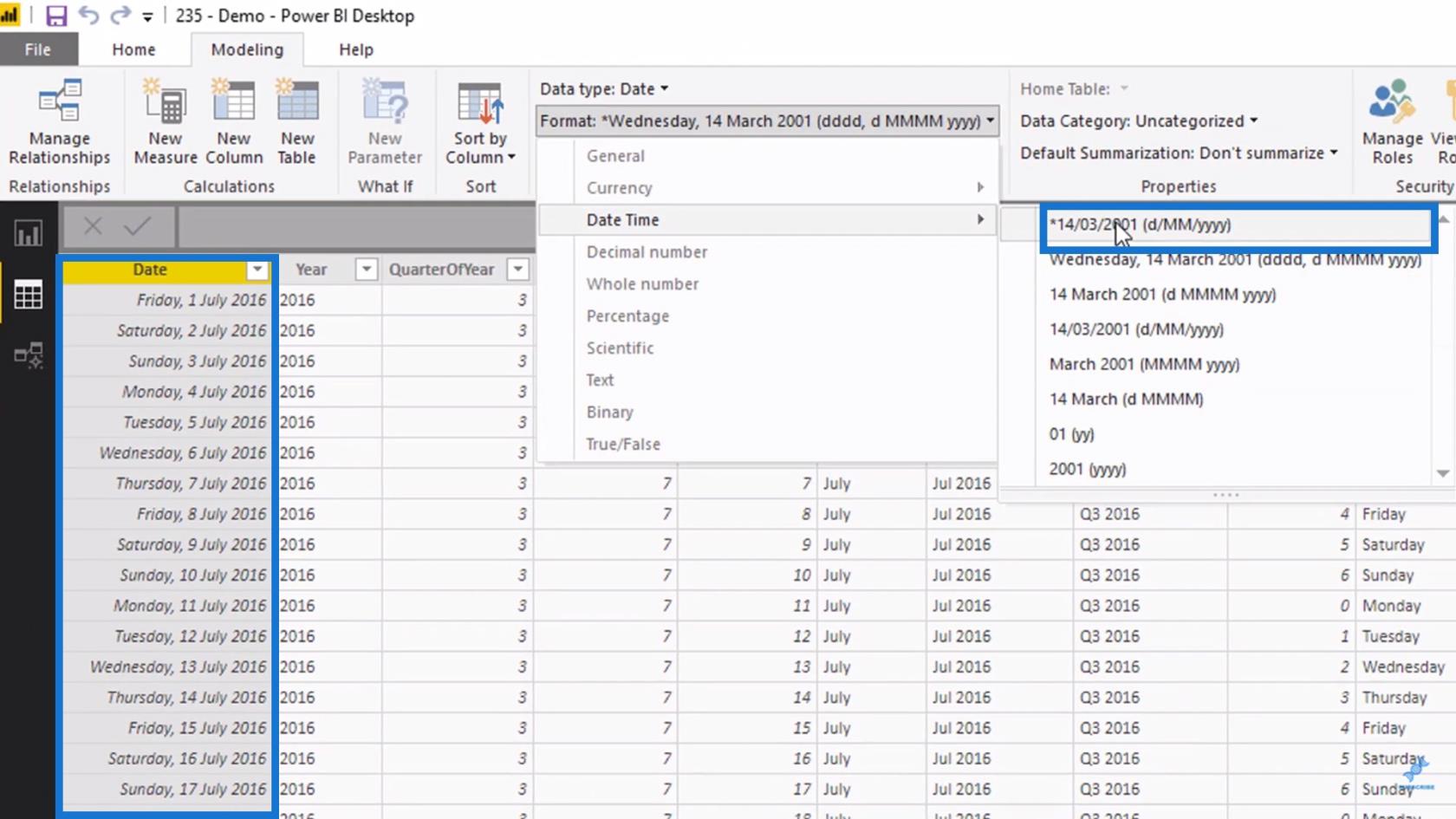Expand the Currency submenu
Viewport: 1456px width, 819px height.
point(767,188)
